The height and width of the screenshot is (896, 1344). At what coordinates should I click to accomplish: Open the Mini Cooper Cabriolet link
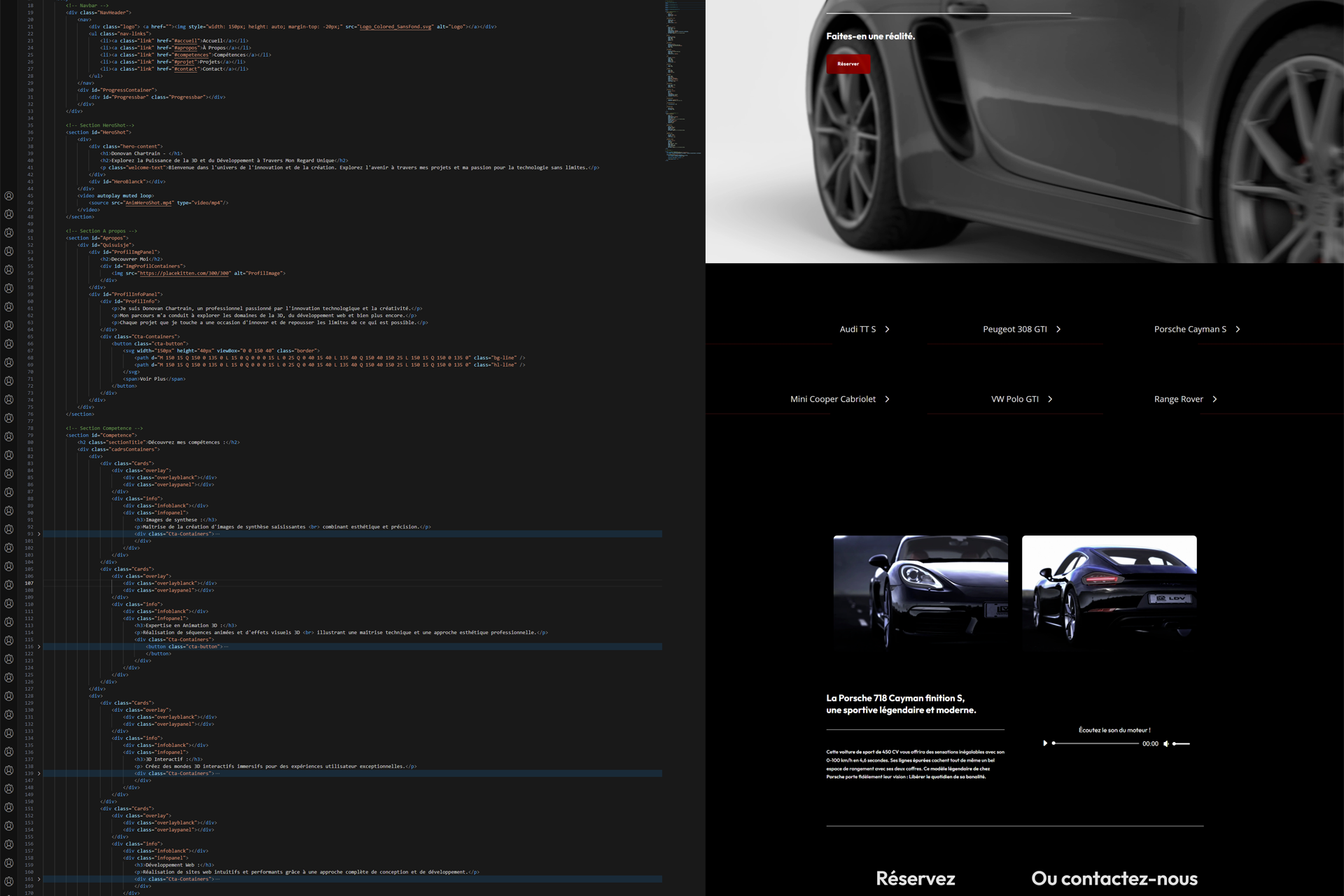[x=833, y=399]
